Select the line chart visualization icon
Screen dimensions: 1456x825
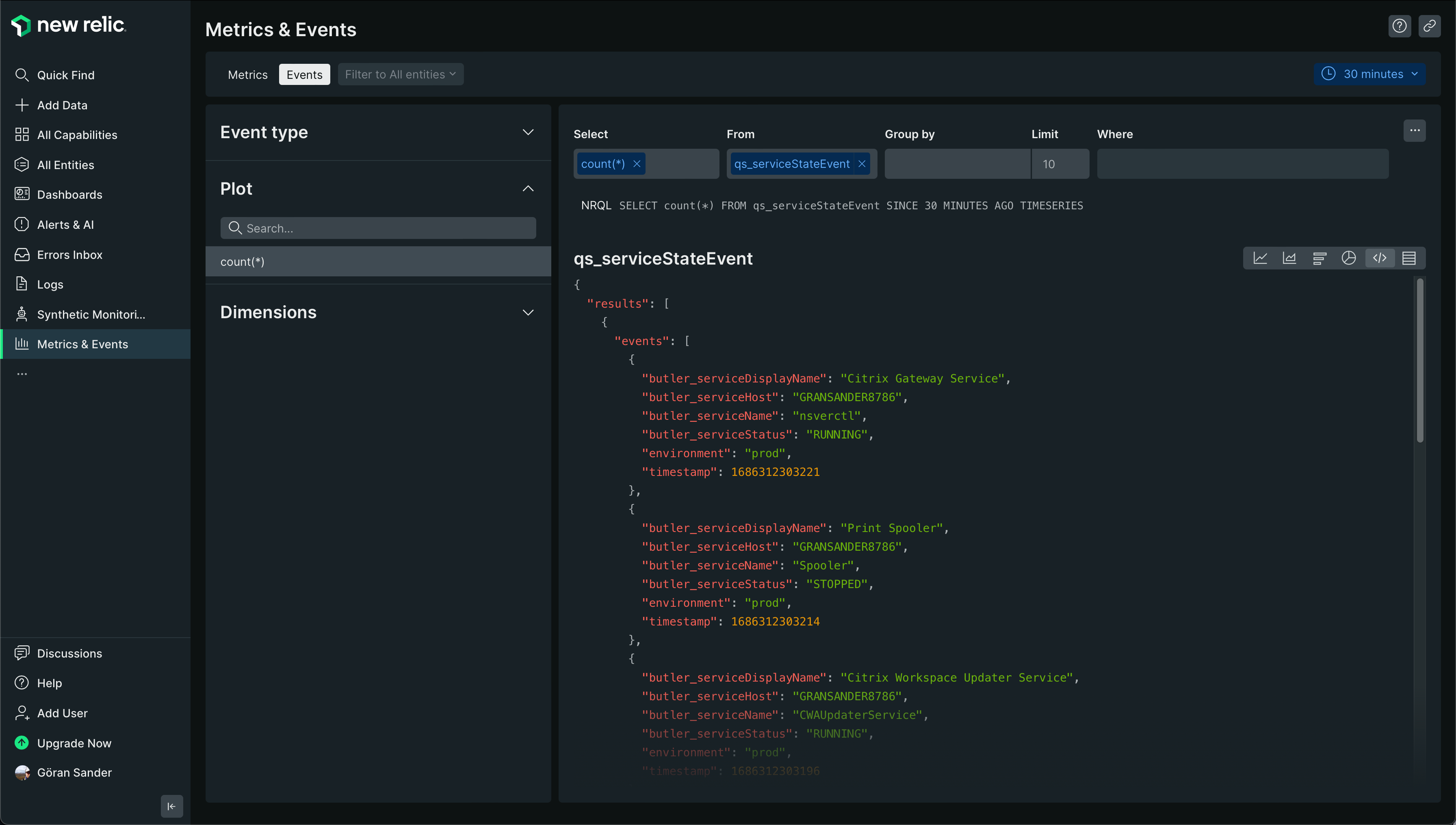point(1260,258)
